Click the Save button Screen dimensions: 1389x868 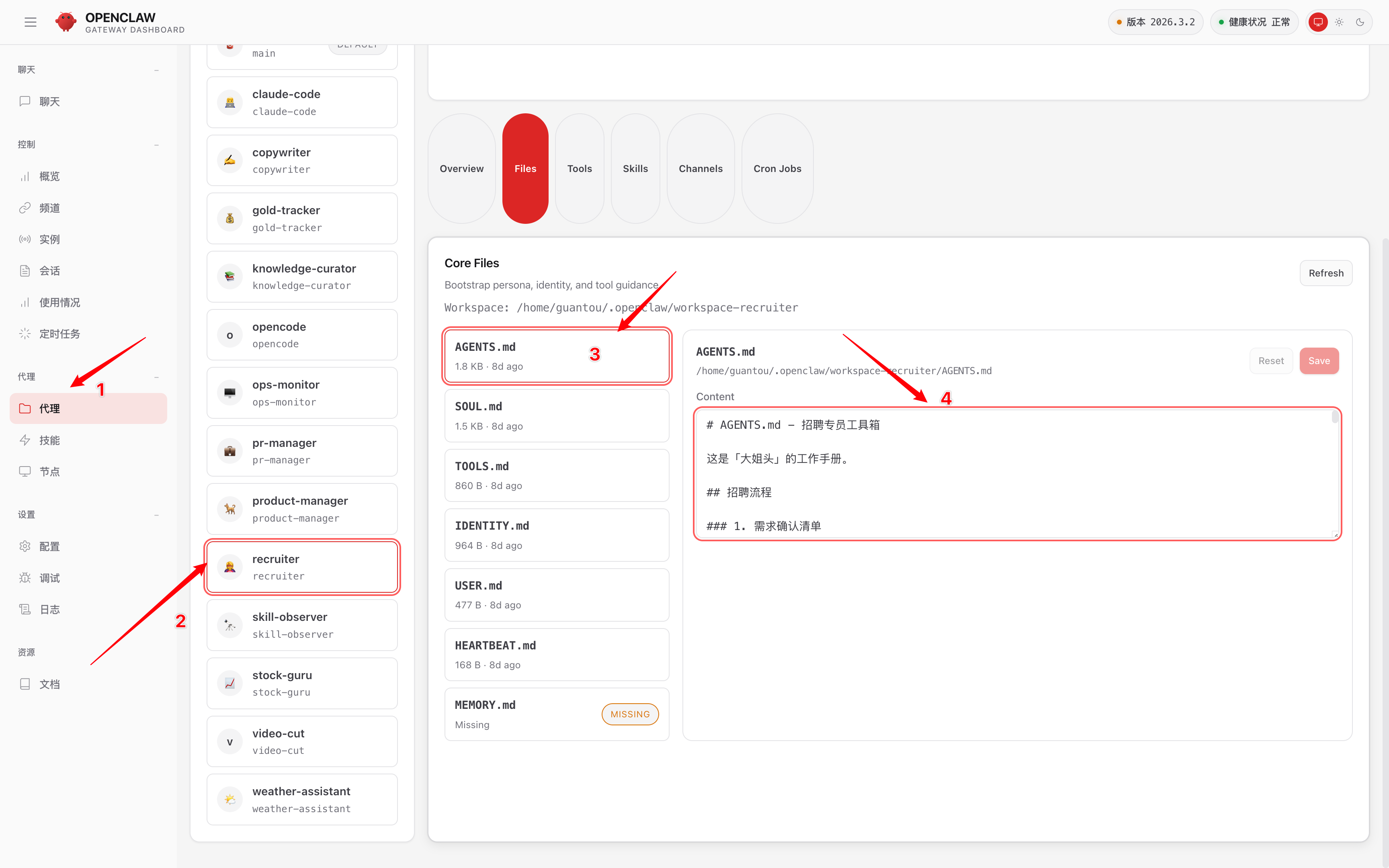[1318, 360]
